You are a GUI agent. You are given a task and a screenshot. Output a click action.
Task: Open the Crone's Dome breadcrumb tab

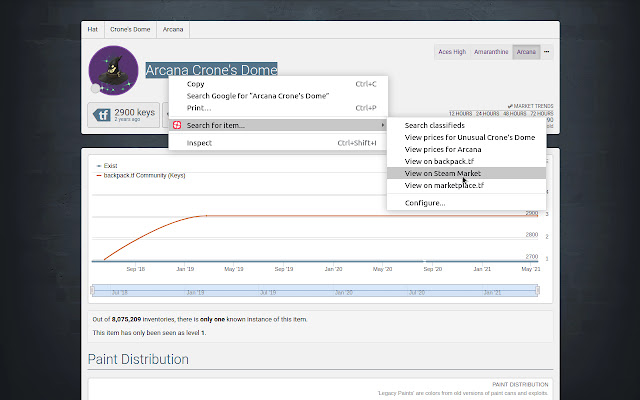(x=130, y=29)
